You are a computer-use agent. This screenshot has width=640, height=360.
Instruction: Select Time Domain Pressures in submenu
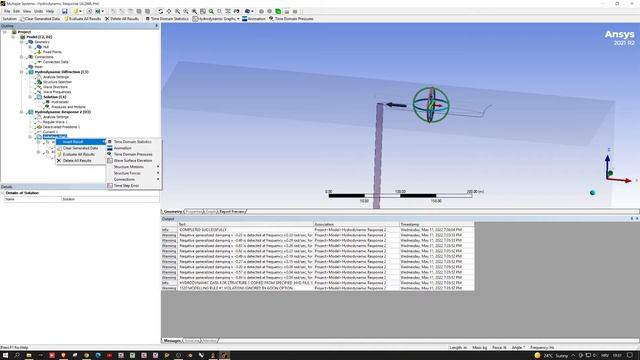[x=133, y=154]
